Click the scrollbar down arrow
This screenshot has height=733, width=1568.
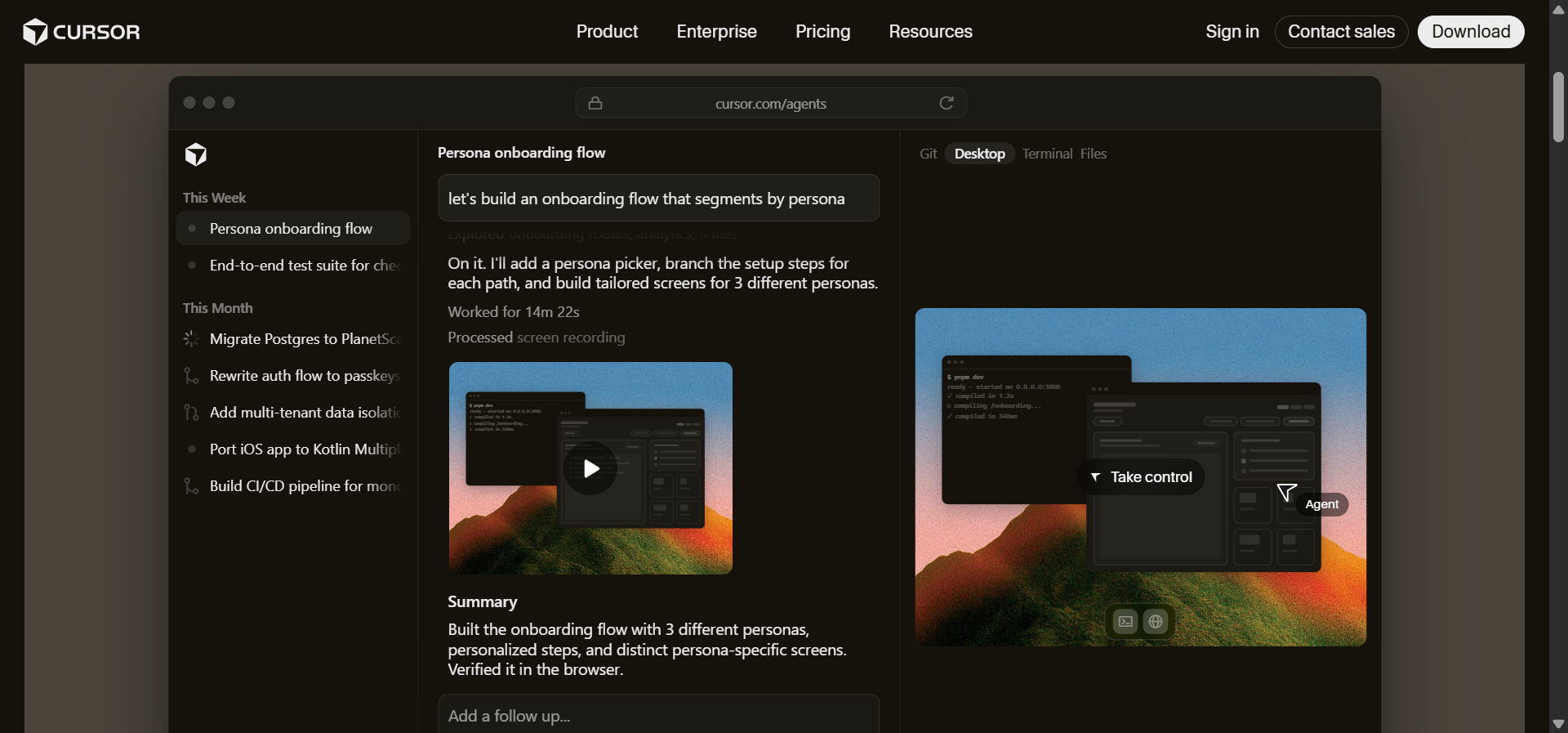[1558, 723]
